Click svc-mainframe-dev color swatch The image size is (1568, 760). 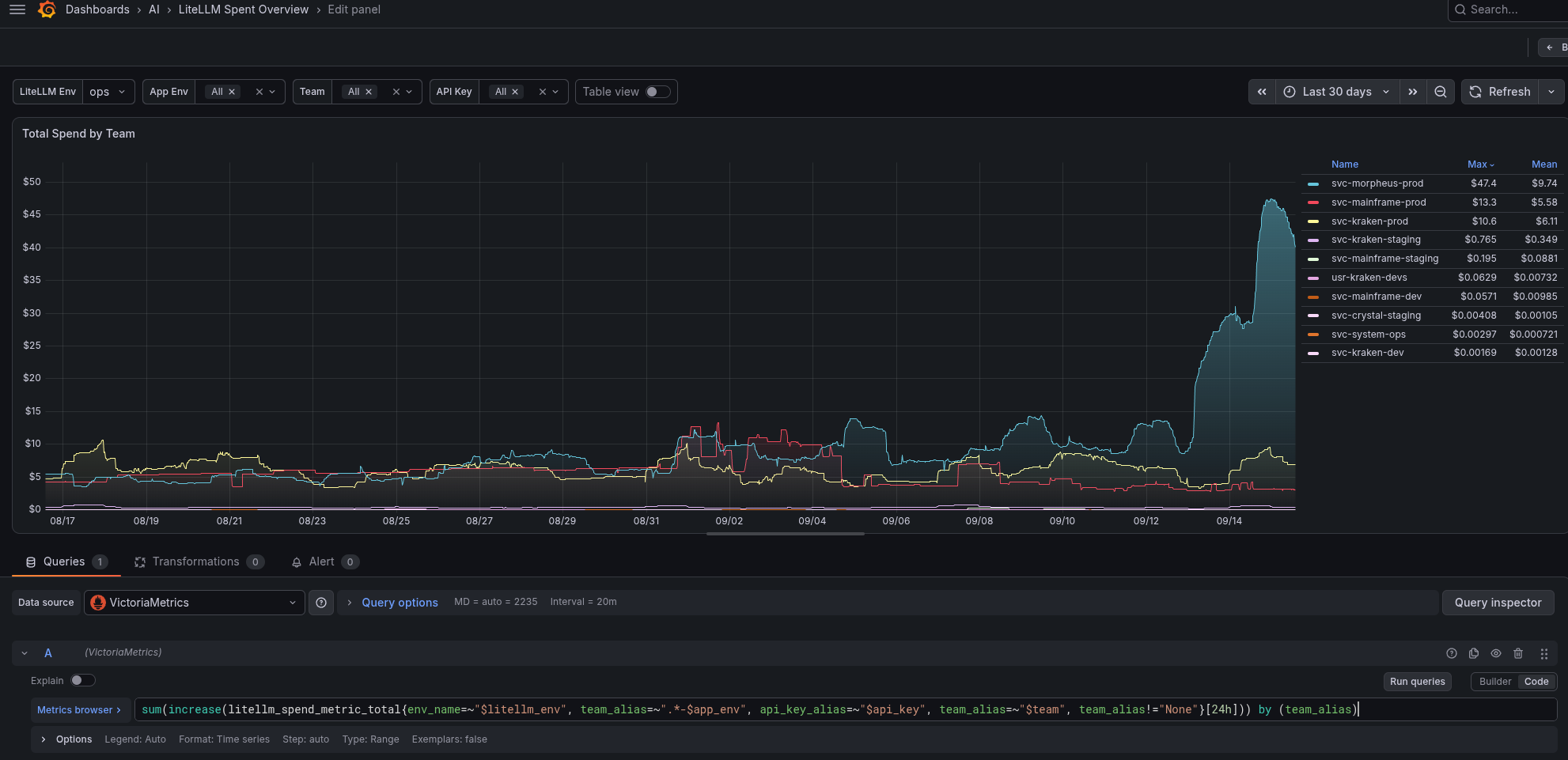coord(1313,297)
